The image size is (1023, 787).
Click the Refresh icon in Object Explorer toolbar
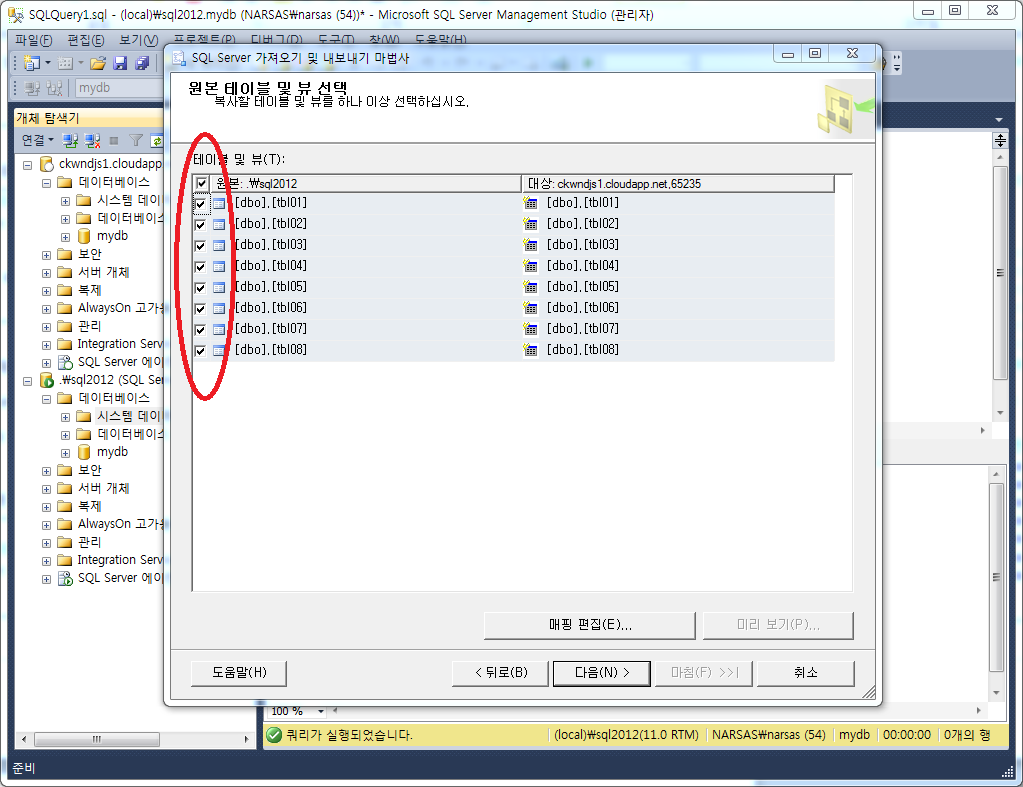click(157, 140)
